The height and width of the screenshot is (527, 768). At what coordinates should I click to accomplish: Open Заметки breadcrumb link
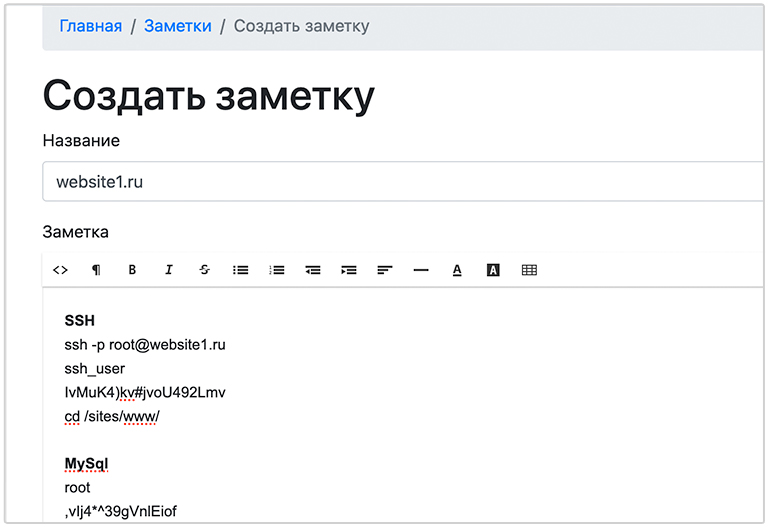pyautogui.click(x=178, y=26)
